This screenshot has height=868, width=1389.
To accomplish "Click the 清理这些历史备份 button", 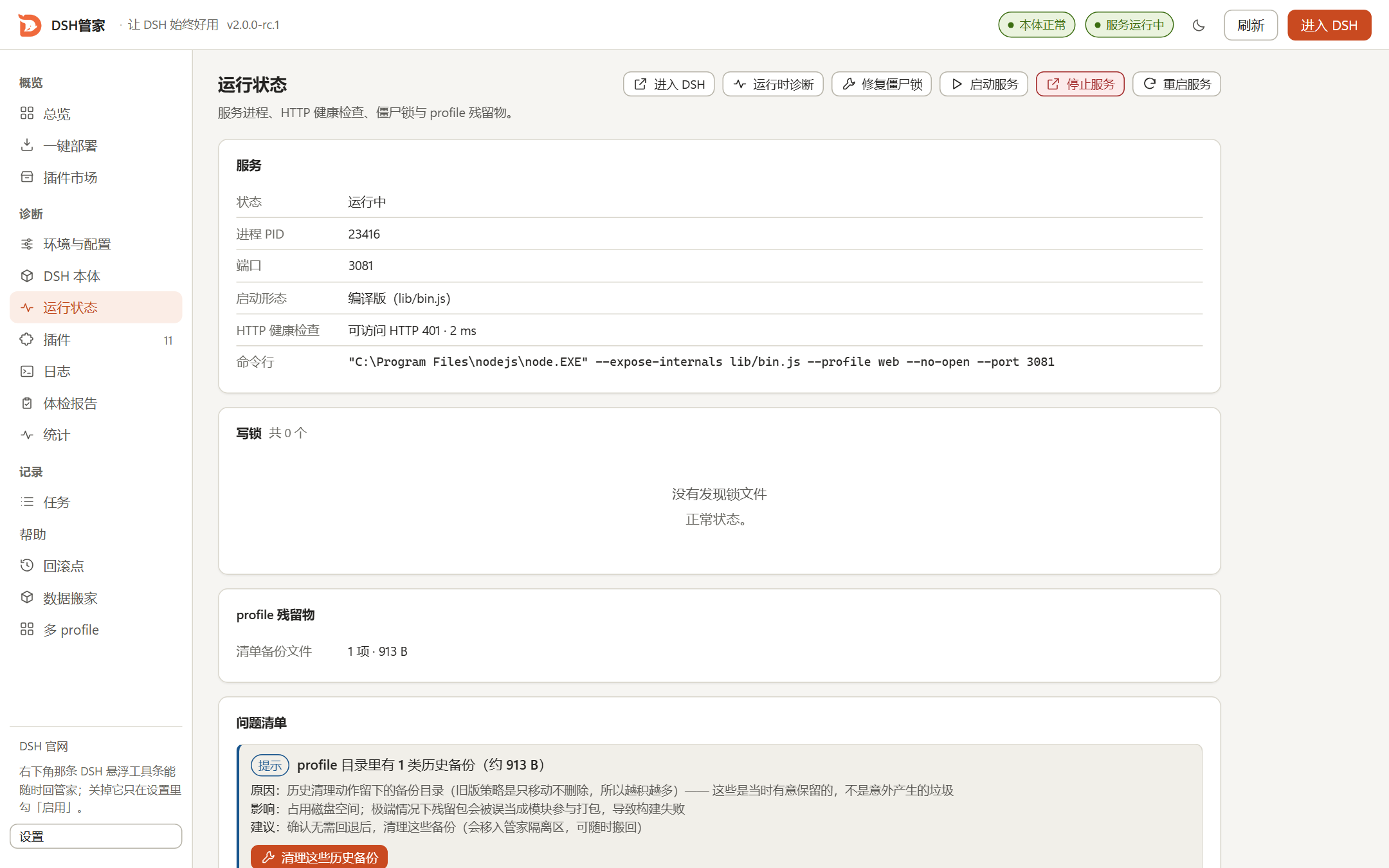I will coord(319,857).
